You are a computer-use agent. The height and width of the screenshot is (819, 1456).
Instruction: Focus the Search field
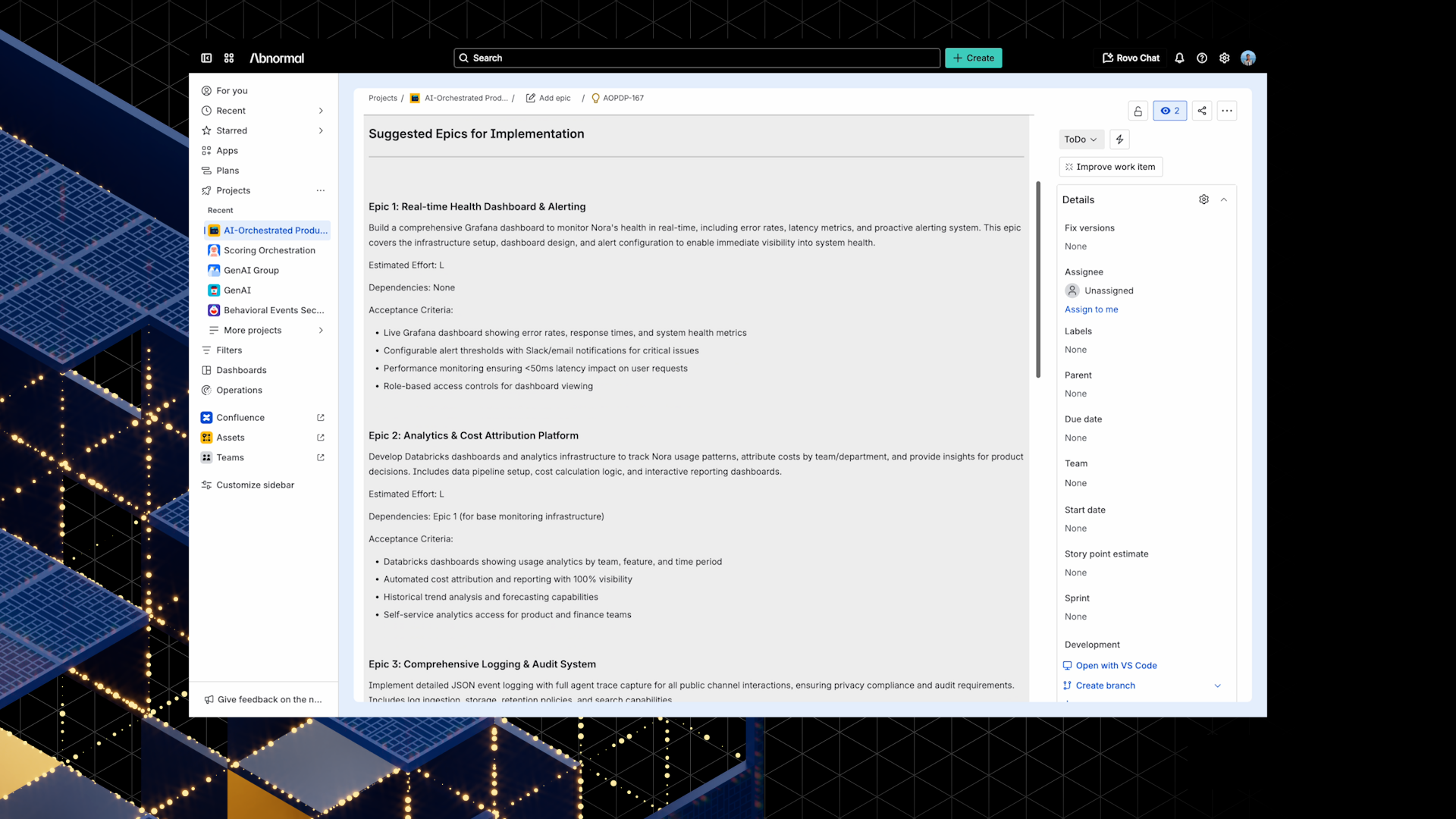(x=697, y=58)
